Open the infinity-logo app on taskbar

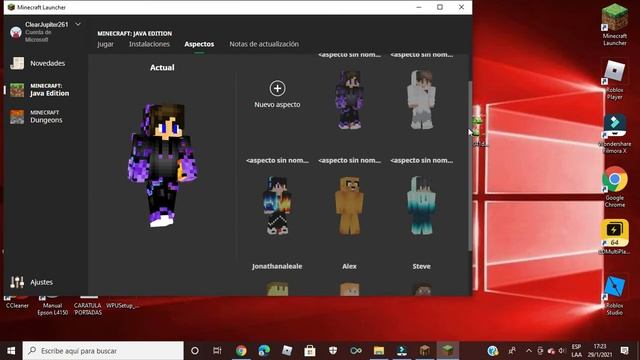[x=356, y=351]
